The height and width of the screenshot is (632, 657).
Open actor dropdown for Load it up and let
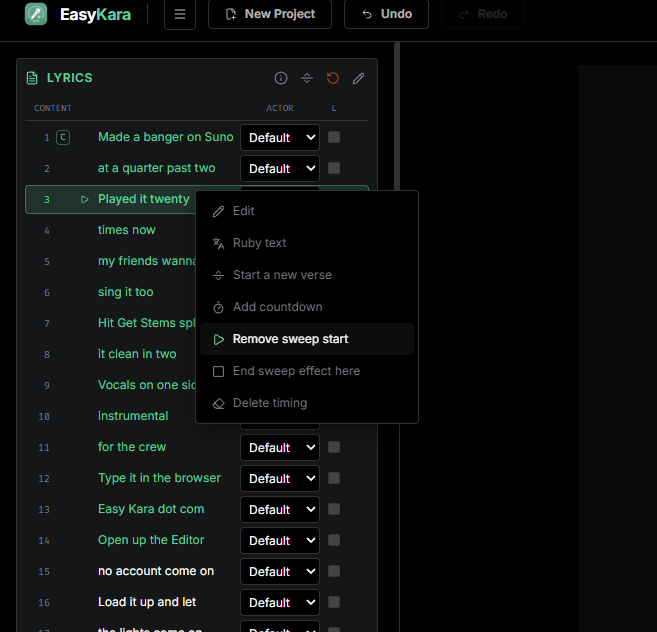tap(280, 603)
